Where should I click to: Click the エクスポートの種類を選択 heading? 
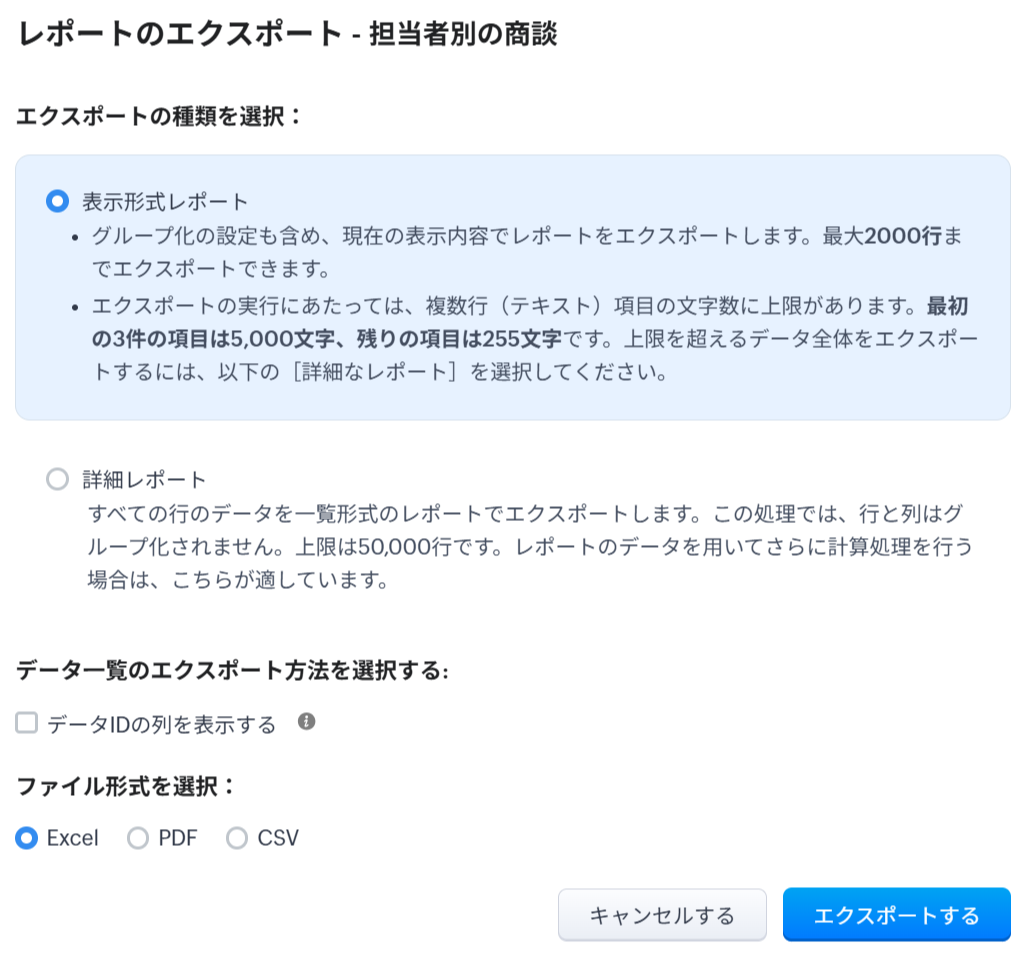tap(158, 116)
